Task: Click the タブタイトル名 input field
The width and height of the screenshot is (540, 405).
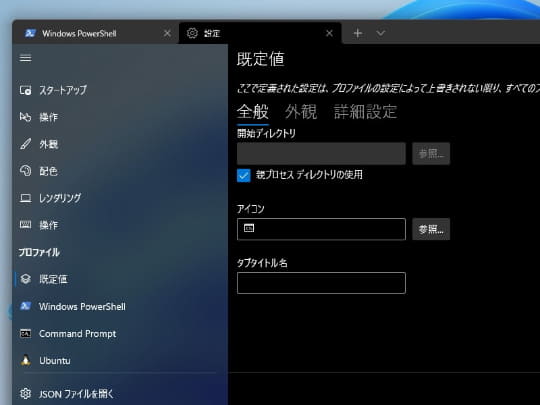Action: coord(321,283)
